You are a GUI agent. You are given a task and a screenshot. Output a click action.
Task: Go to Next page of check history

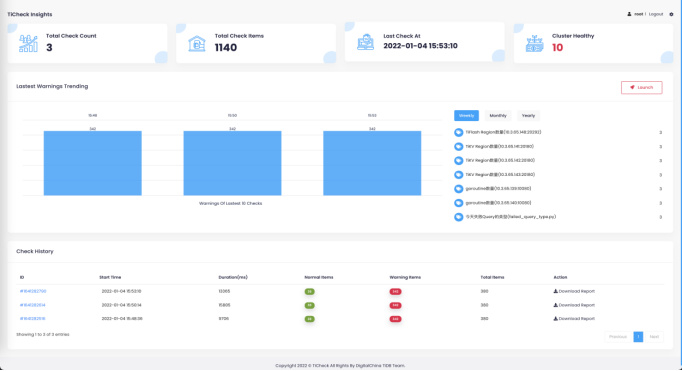(654, 337)
